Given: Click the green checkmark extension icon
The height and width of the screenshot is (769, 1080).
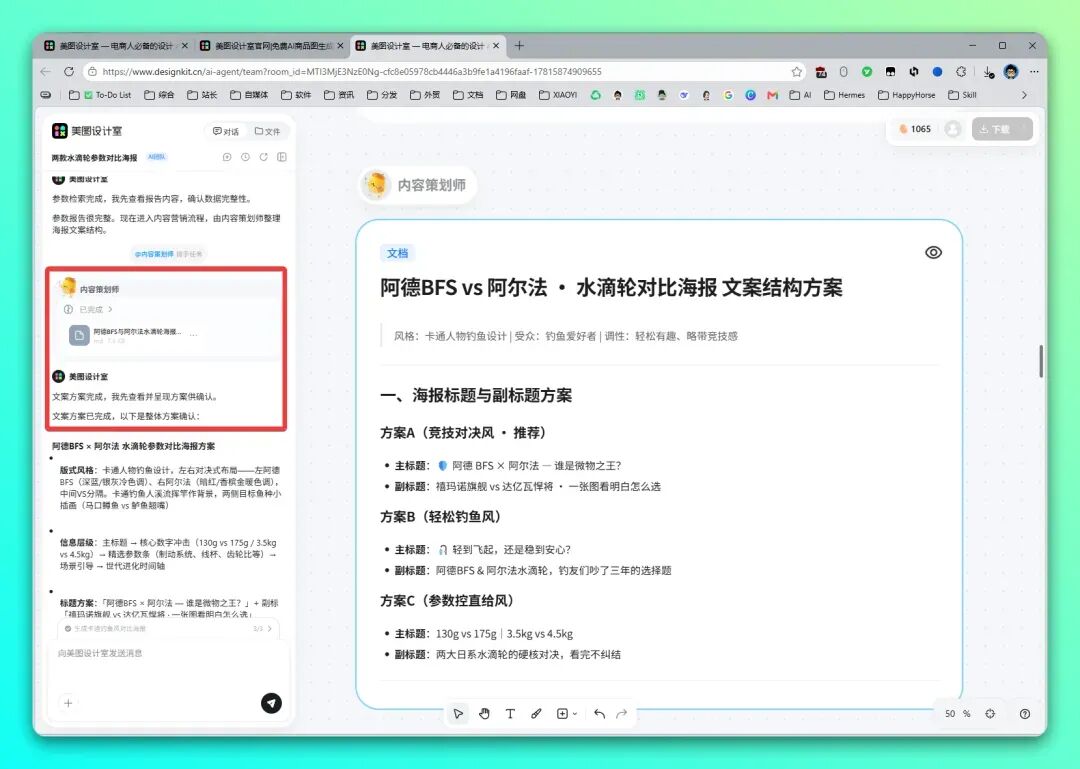Looking at the screenshot, I should pyautogui.click(x=867, y=72).
